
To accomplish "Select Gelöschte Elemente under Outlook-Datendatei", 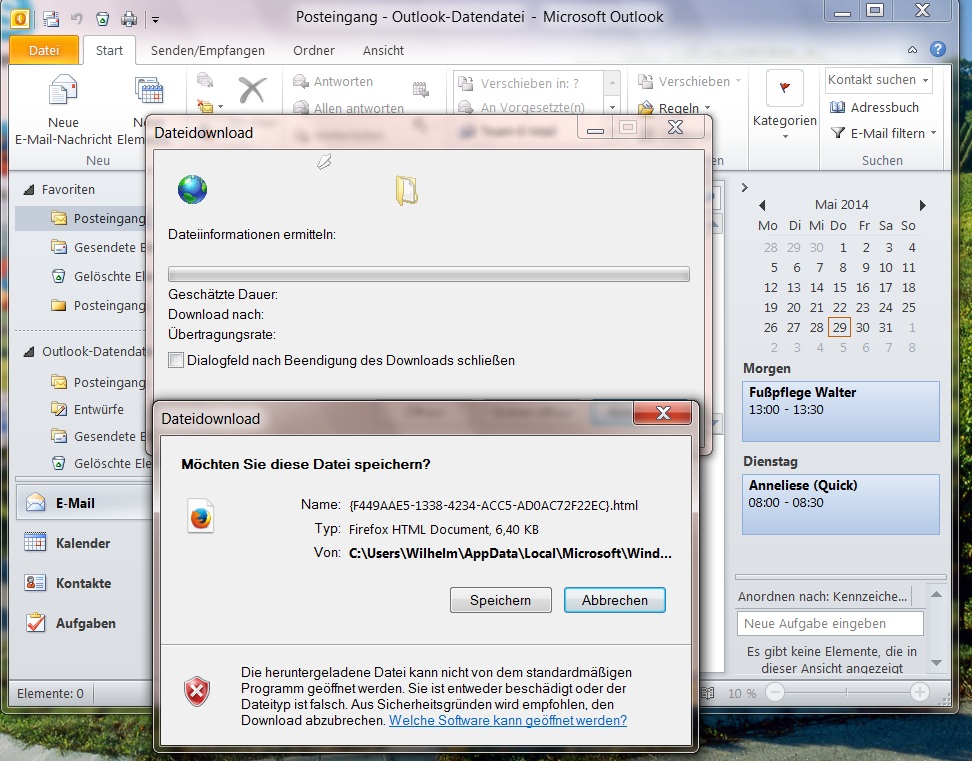I will pyautogui.click(x=102, y=463).
